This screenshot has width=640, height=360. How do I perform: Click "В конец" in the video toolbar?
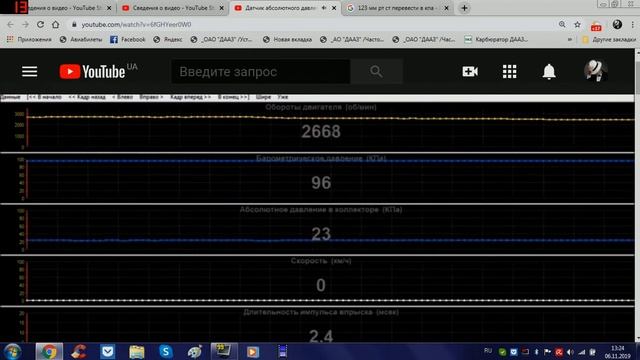pyautogui.click(x=233, y=97)
